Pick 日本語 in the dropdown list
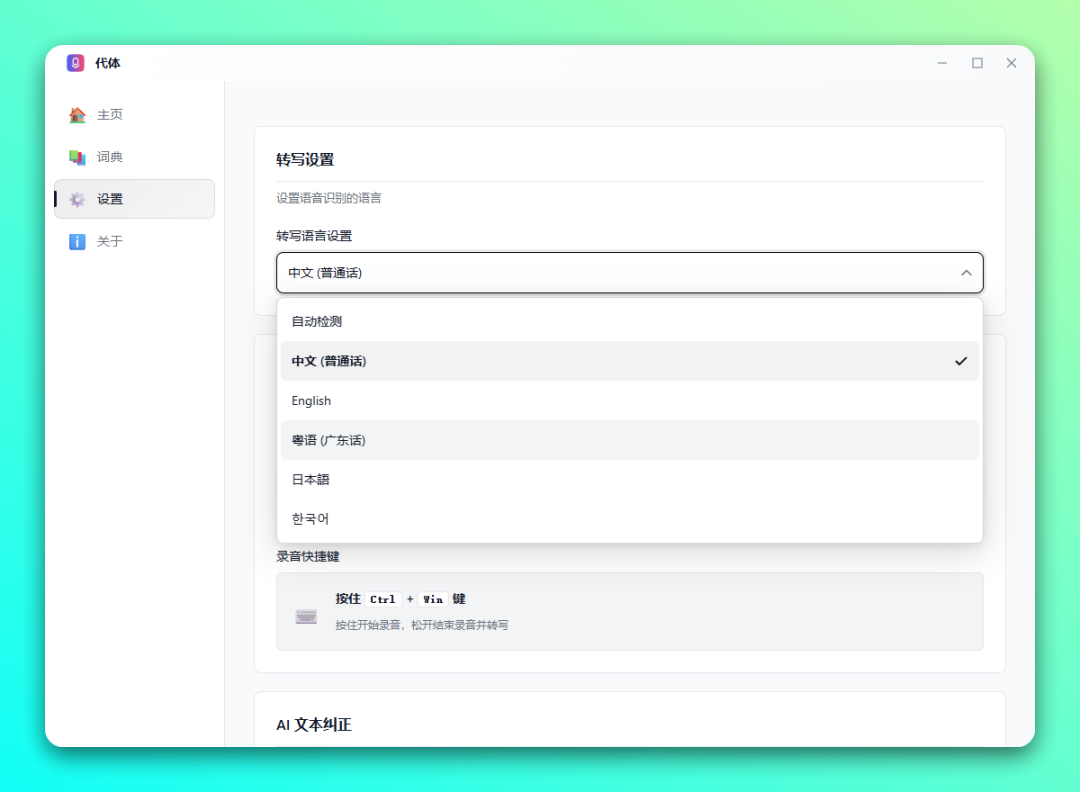 (310, 480)
